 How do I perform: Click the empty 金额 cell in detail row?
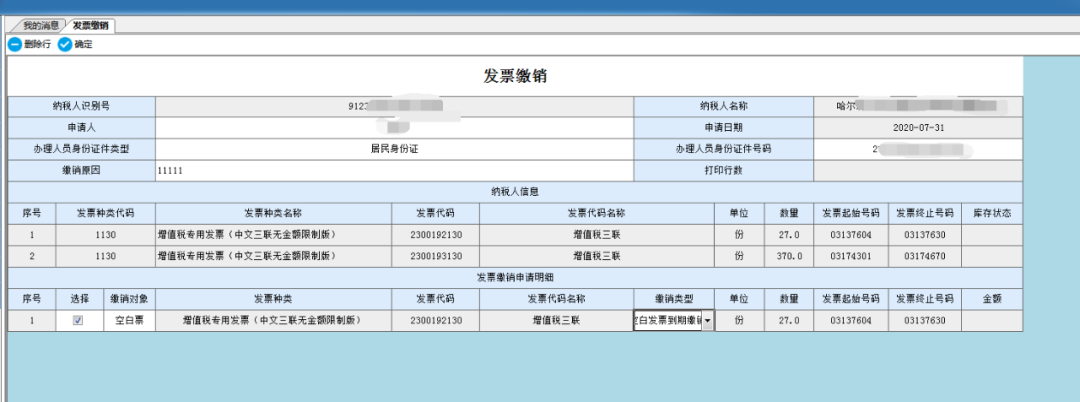992,320
